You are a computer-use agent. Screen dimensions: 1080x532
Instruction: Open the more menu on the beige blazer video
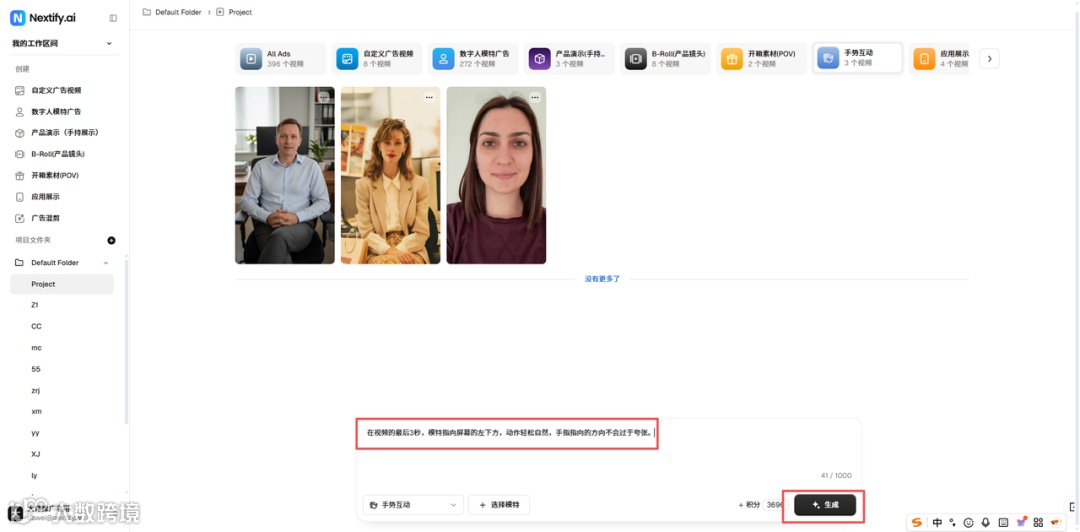coord(429,98)
